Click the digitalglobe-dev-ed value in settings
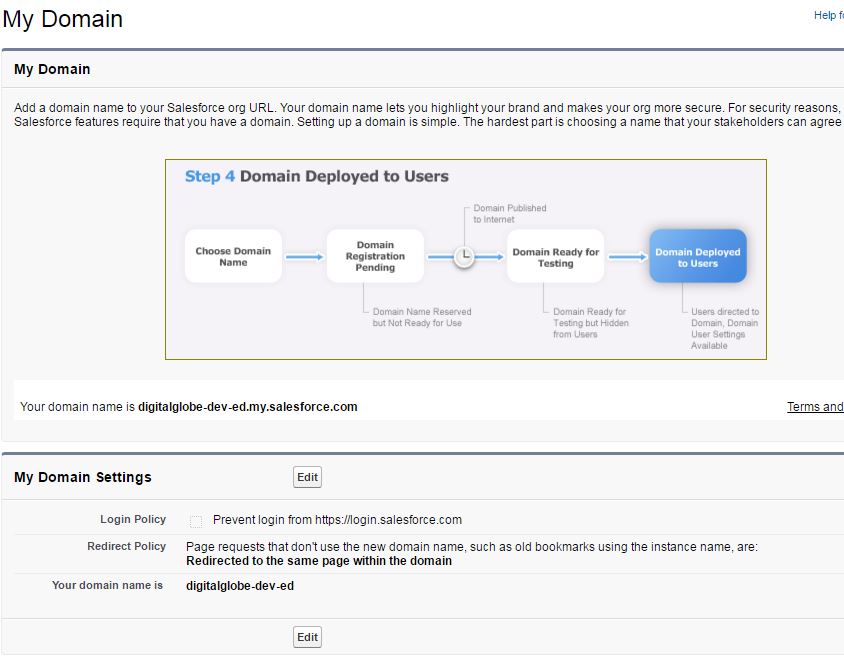 coord(240,585)
